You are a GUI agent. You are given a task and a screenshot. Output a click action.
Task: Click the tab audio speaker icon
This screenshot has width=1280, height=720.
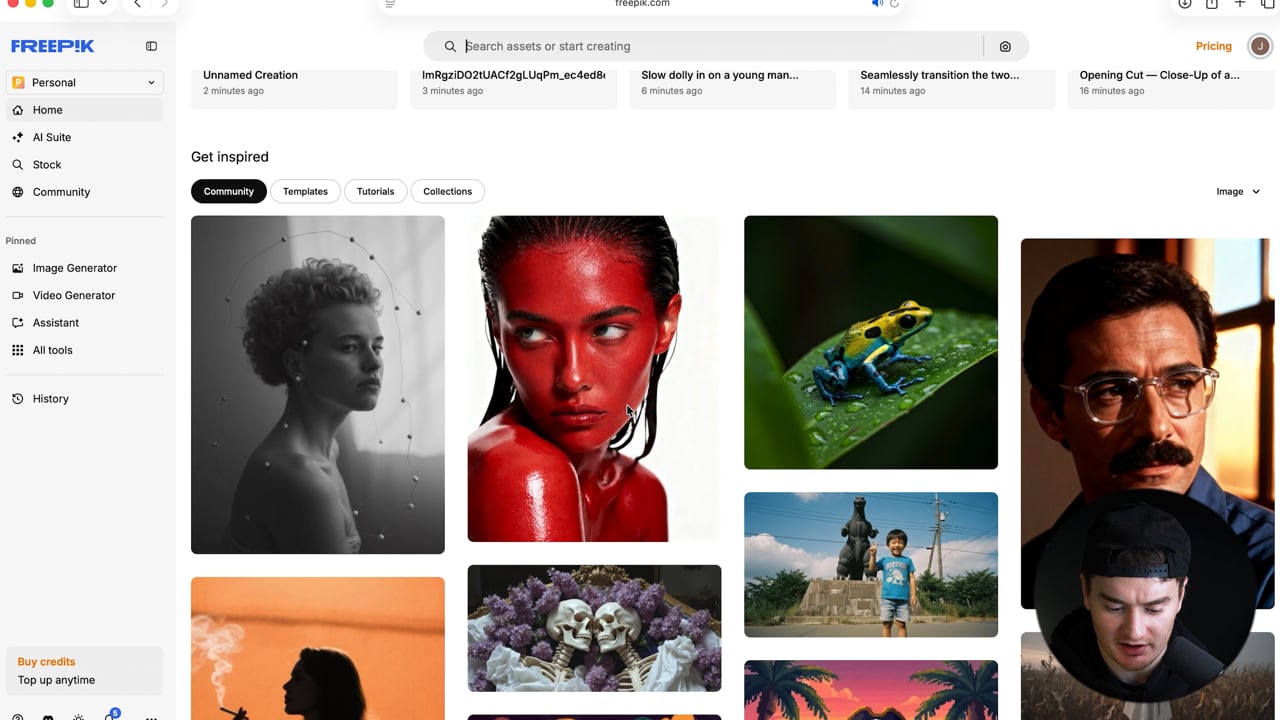[877, 4]
